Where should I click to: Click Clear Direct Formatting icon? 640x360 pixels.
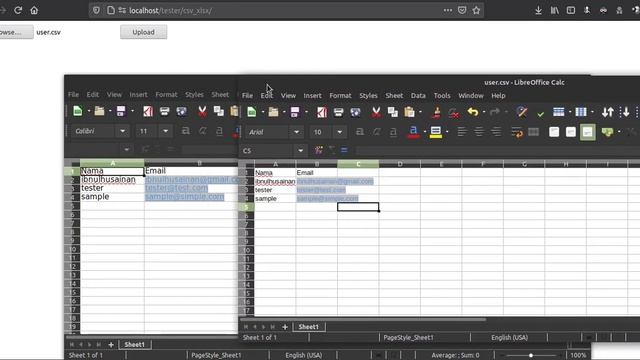(453, 112)
